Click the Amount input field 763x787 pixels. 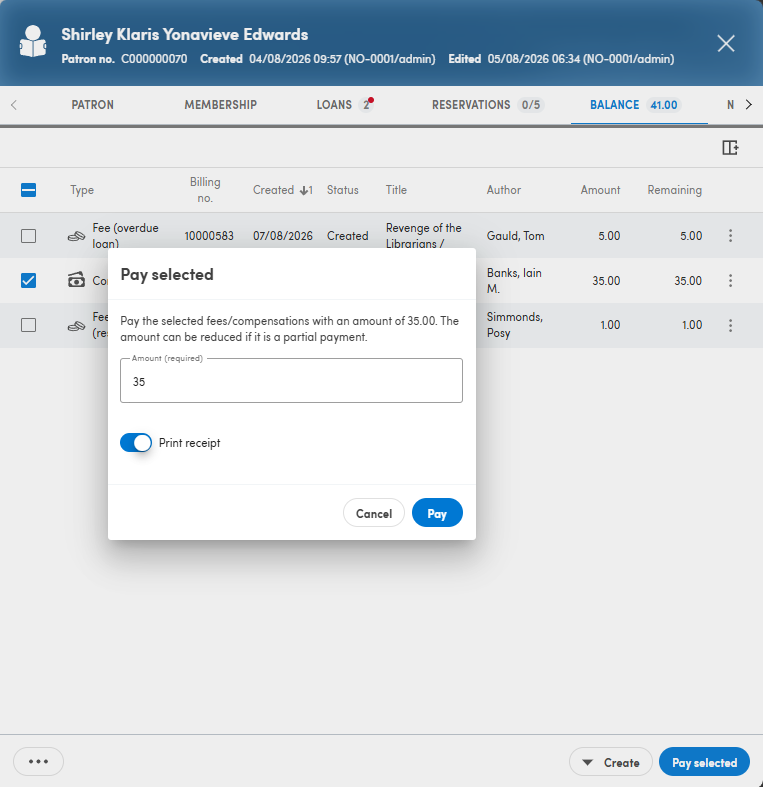tap(291, 381)
